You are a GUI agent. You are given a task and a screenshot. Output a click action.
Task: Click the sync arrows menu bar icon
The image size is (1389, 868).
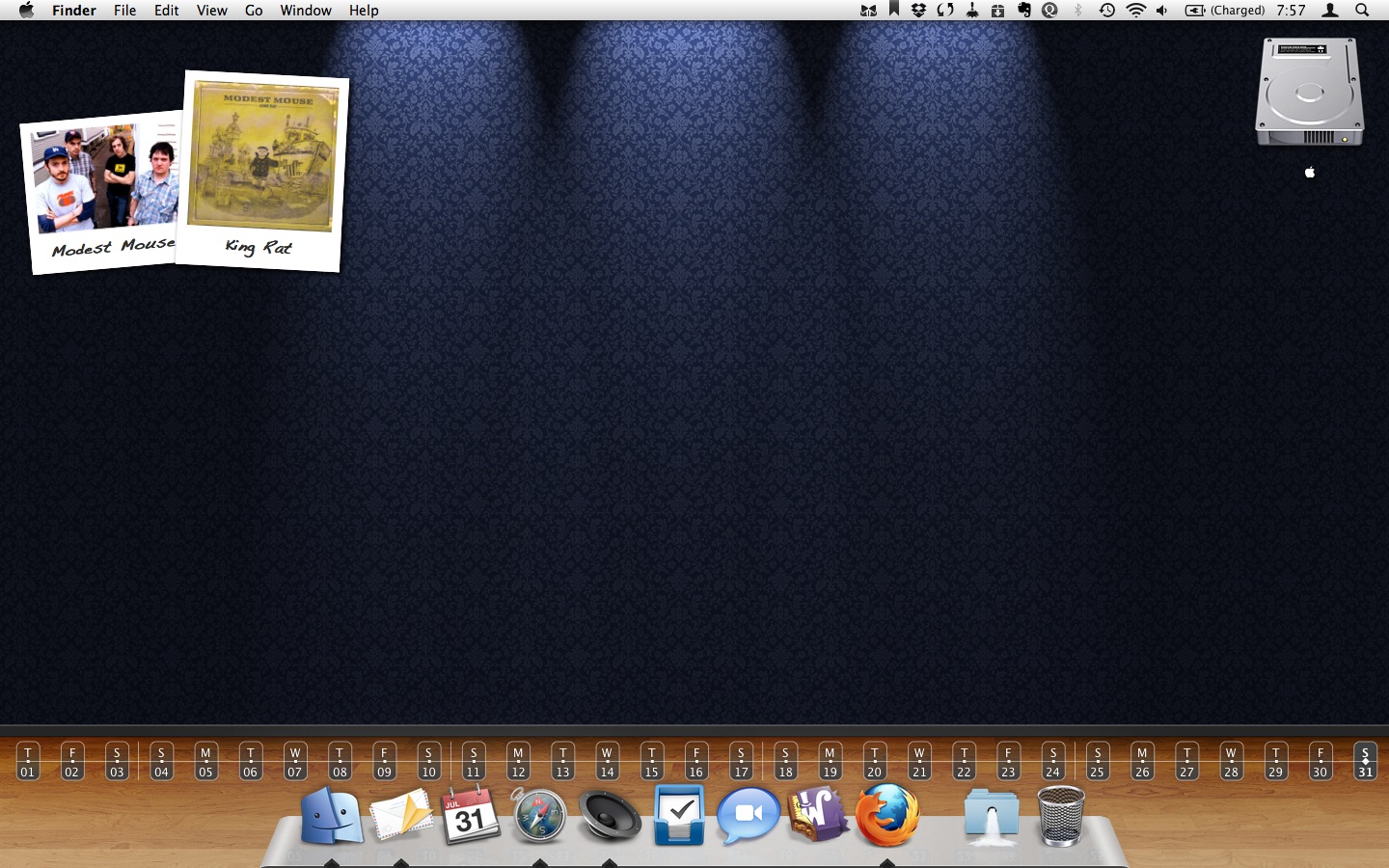tap(945, 11)
